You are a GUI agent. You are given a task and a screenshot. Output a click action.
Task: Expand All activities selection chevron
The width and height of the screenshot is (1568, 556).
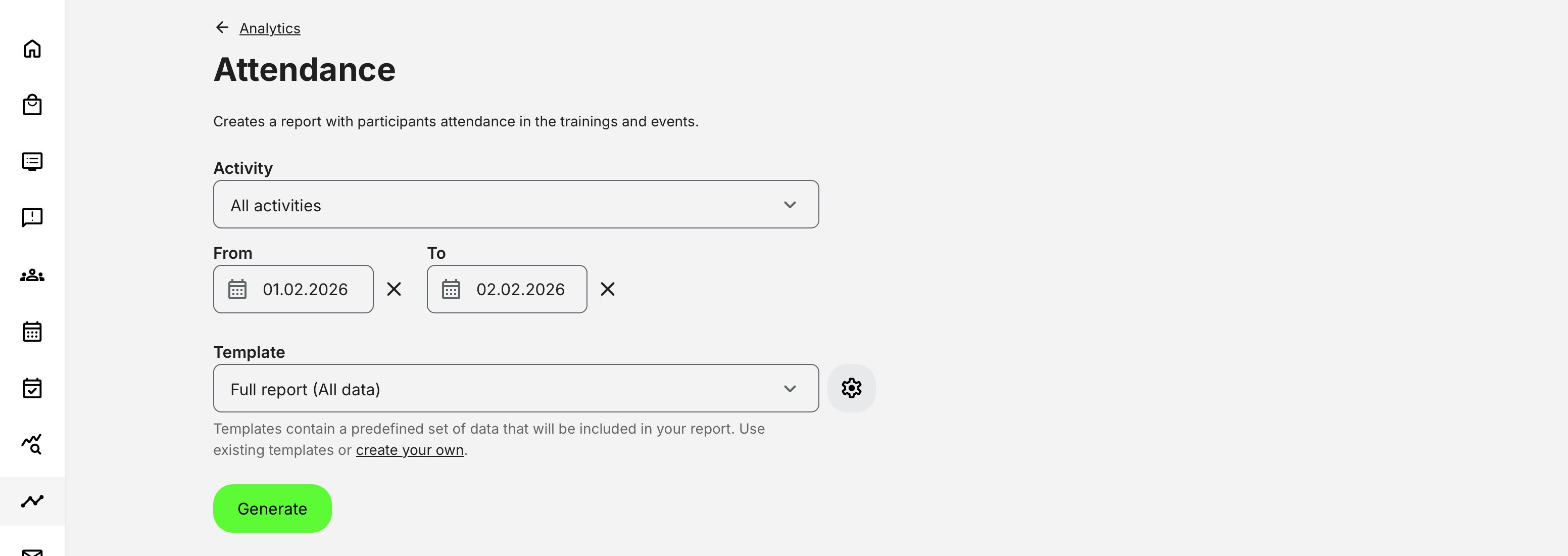[791, 205]
